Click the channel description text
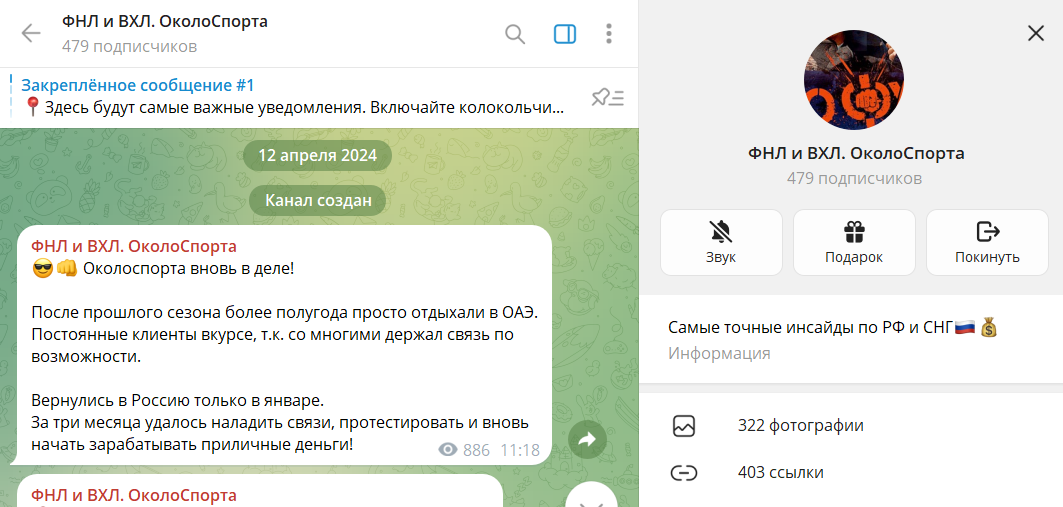 [833, 328]
